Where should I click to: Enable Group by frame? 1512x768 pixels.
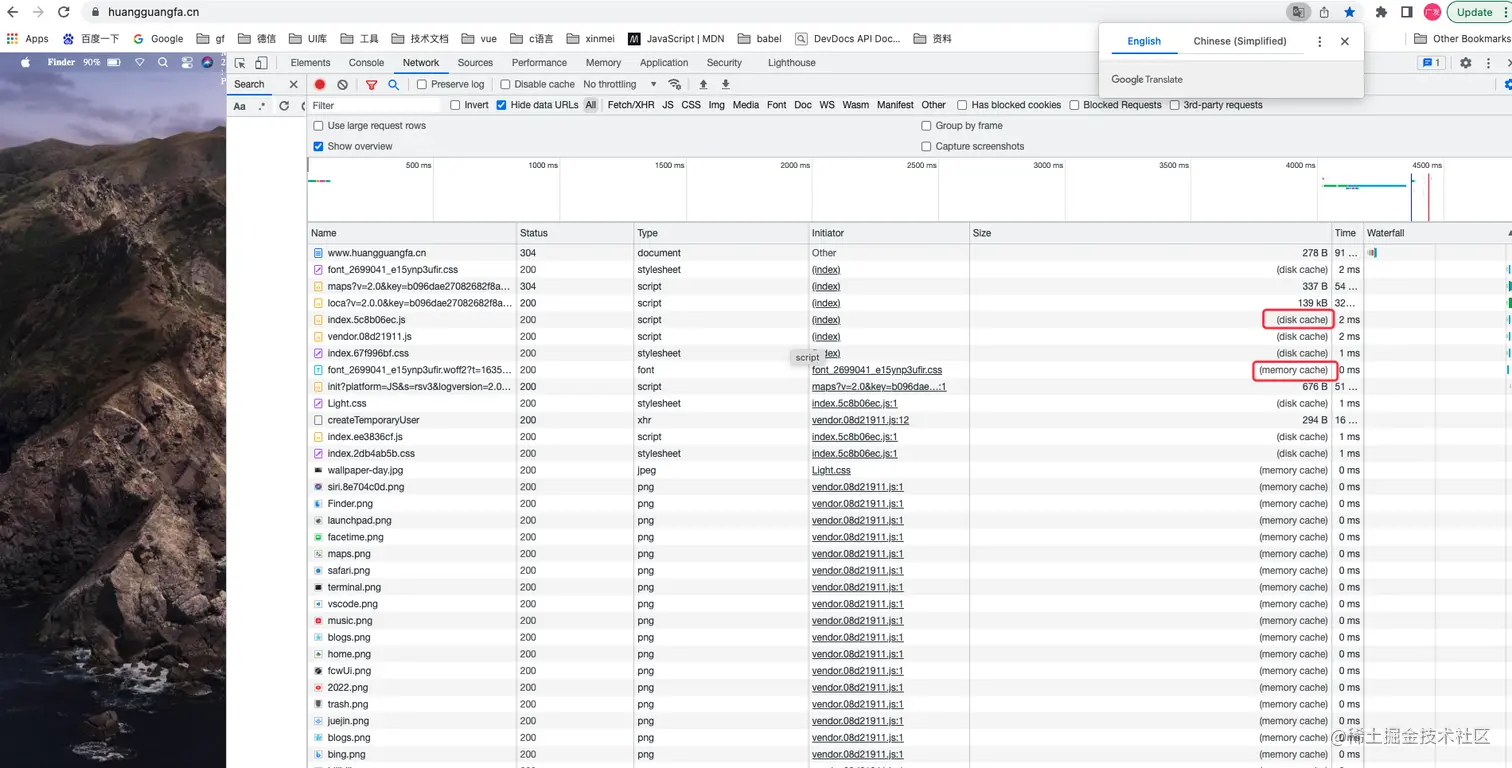tap(926, 126)
